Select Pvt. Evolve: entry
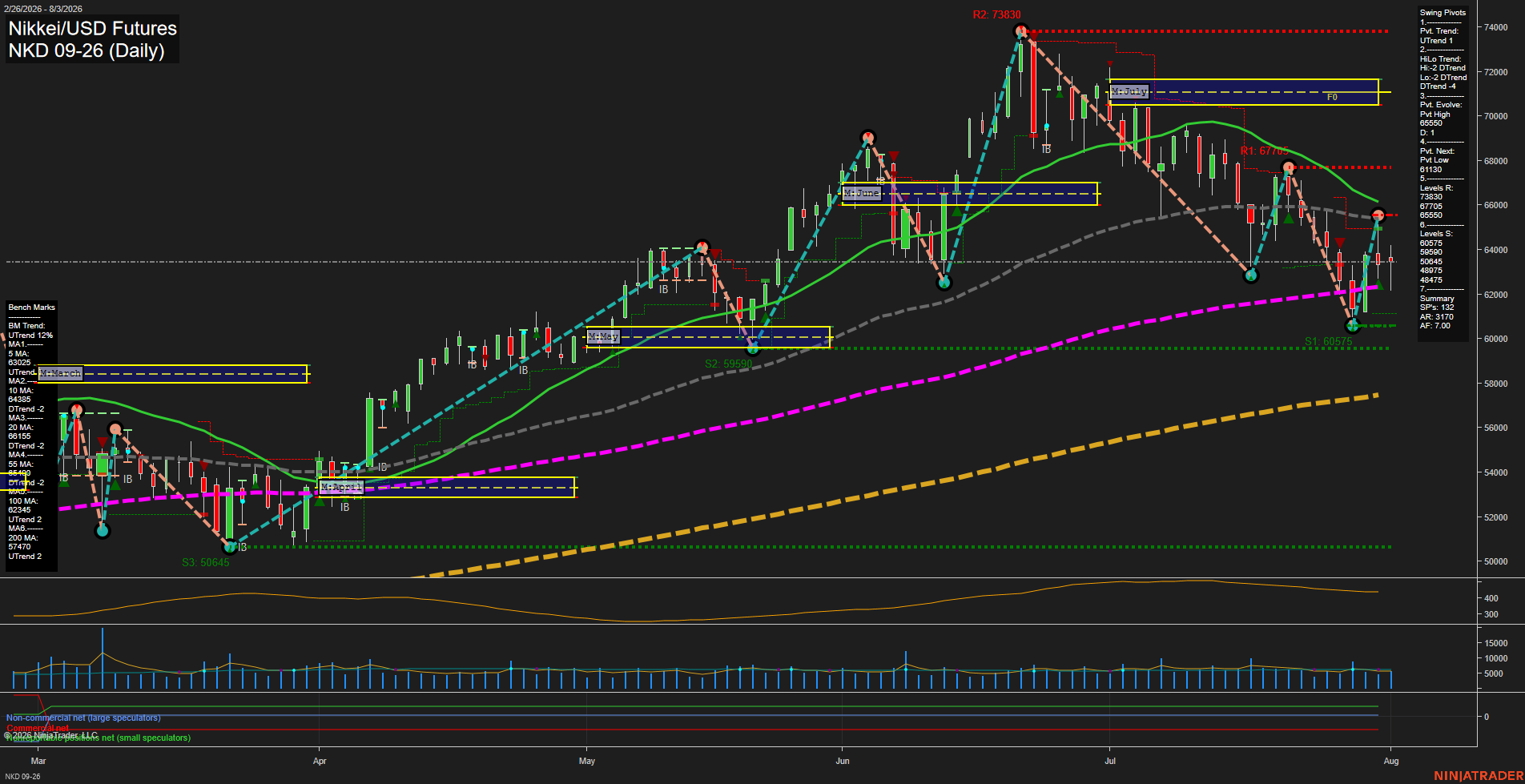 tap(1441, 105)
